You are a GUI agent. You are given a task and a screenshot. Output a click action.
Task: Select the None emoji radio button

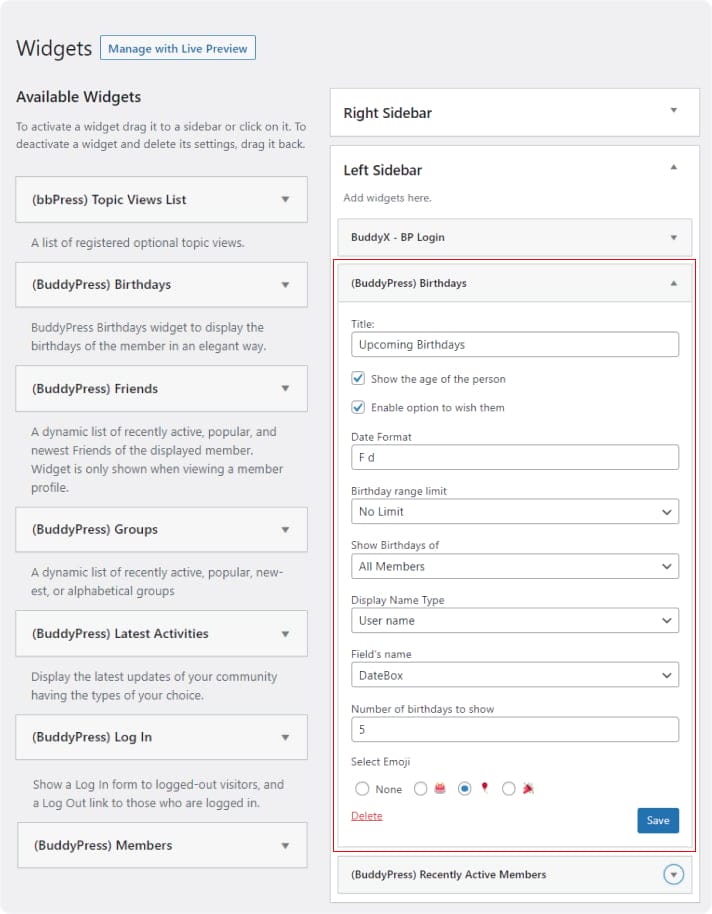click(x=362, y=789)
